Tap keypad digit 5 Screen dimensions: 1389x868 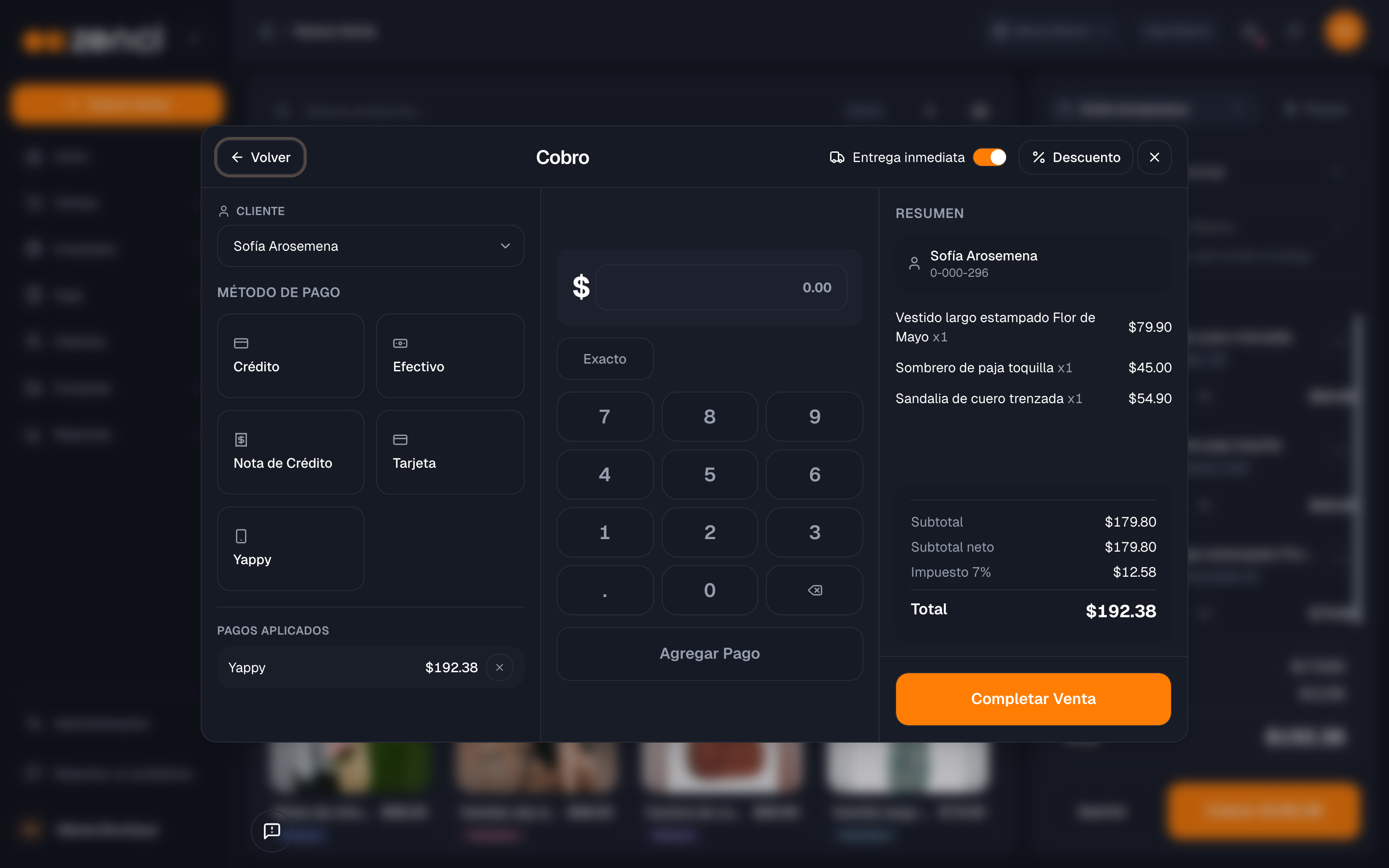click(x=709, y=475)
